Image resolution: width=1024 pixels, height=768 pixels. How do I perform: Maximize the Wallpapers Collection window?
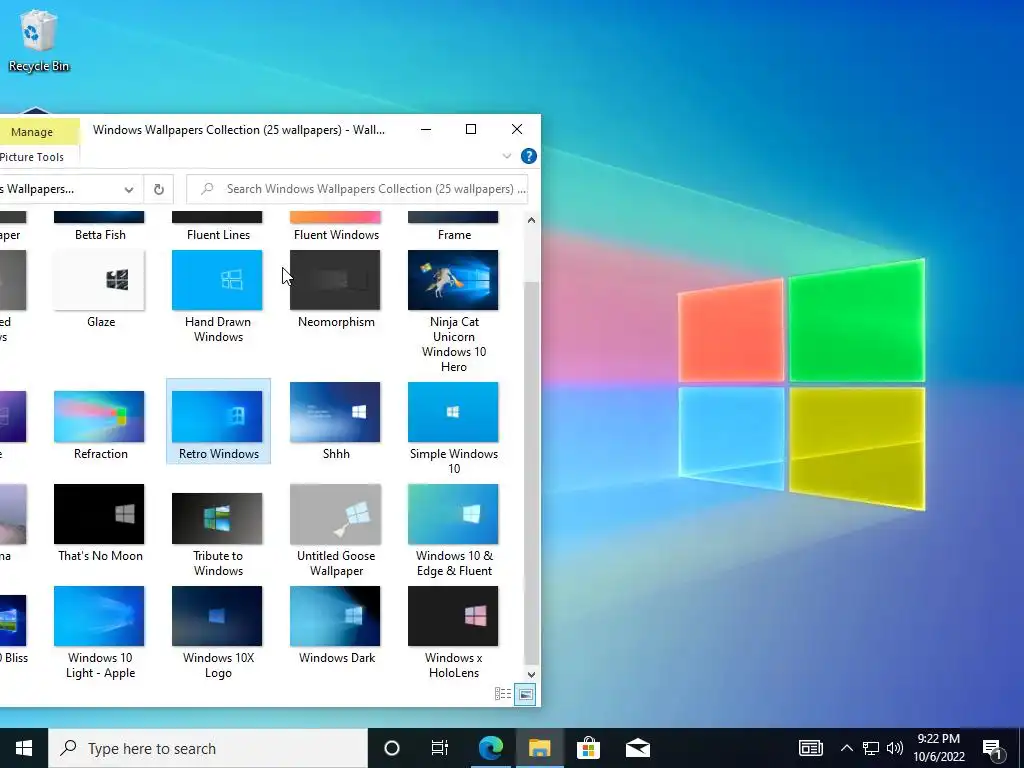pos(471,129)
